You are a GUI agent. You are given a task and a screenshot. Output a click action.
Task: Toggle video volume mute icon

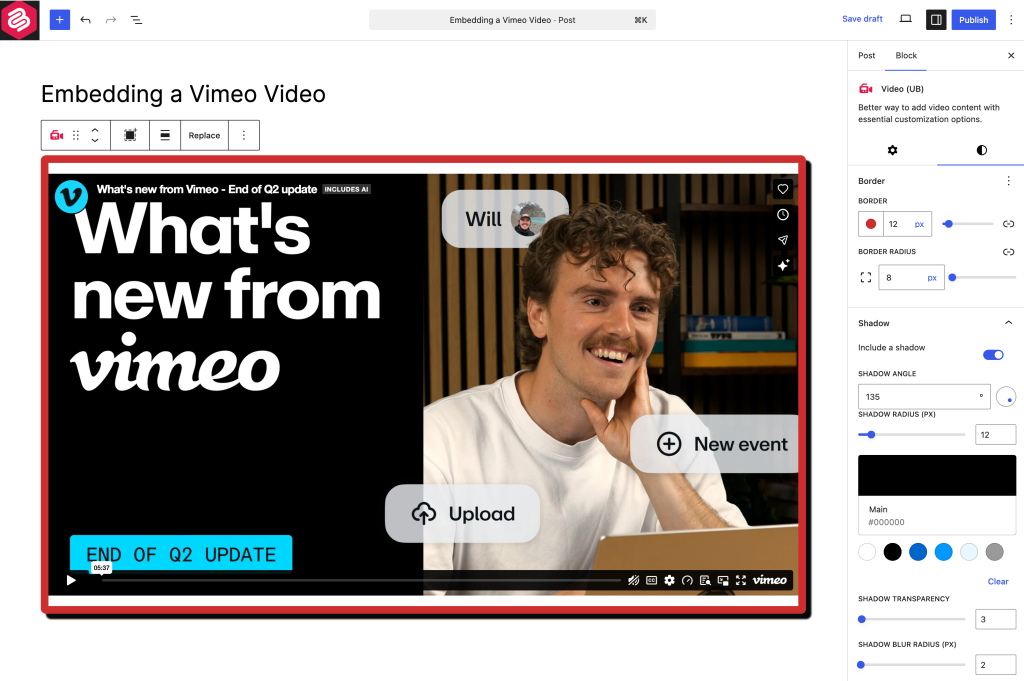(x=633, y=580)
